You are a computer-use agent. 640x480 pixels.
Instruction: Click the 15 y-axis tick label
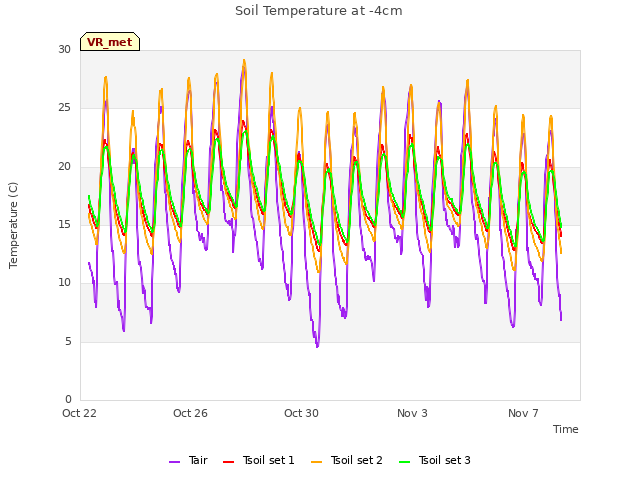[x=64, y=224]
